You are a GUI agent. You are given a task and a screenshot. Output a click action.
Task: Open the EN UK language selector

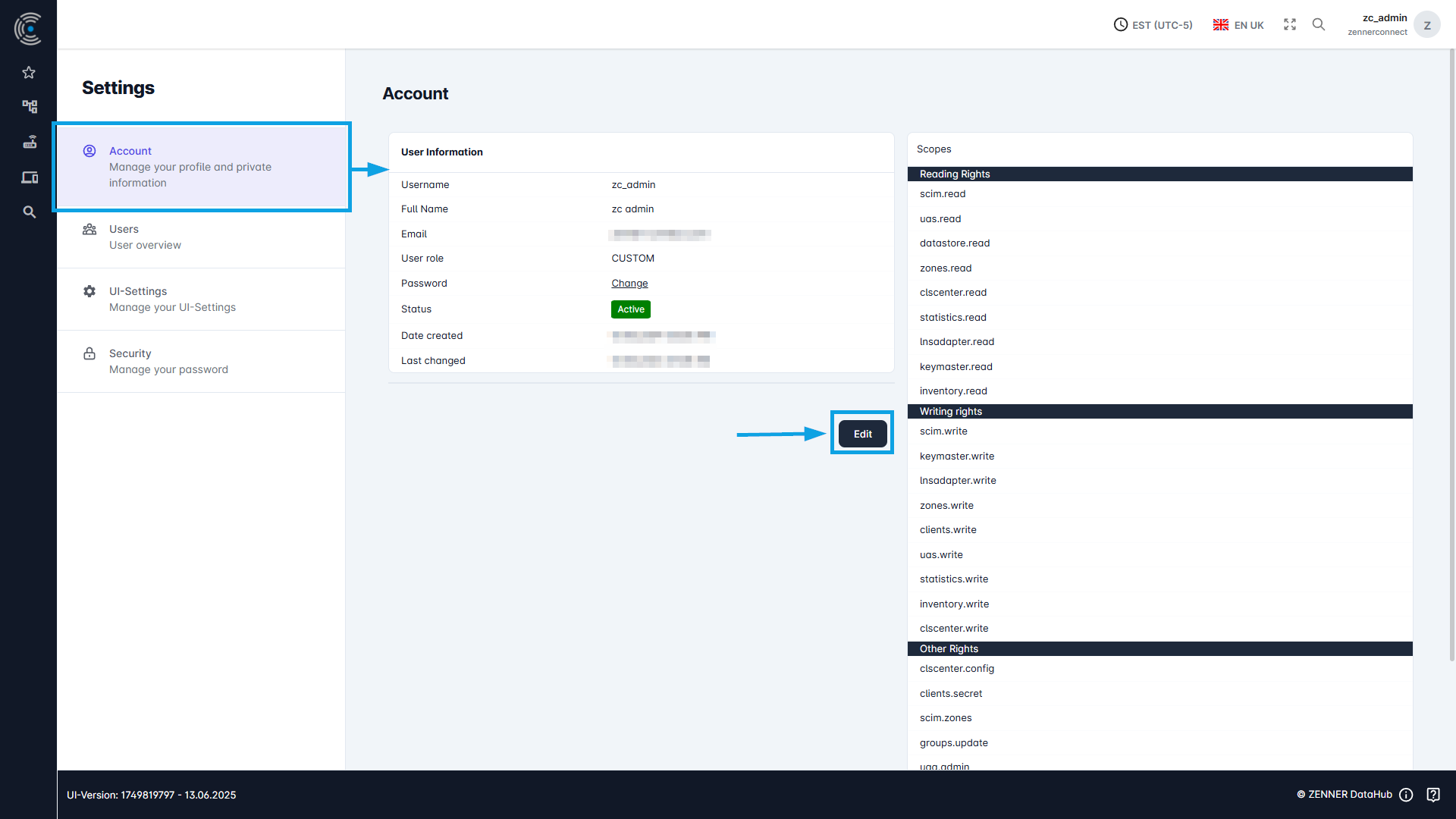[1238, 24]
